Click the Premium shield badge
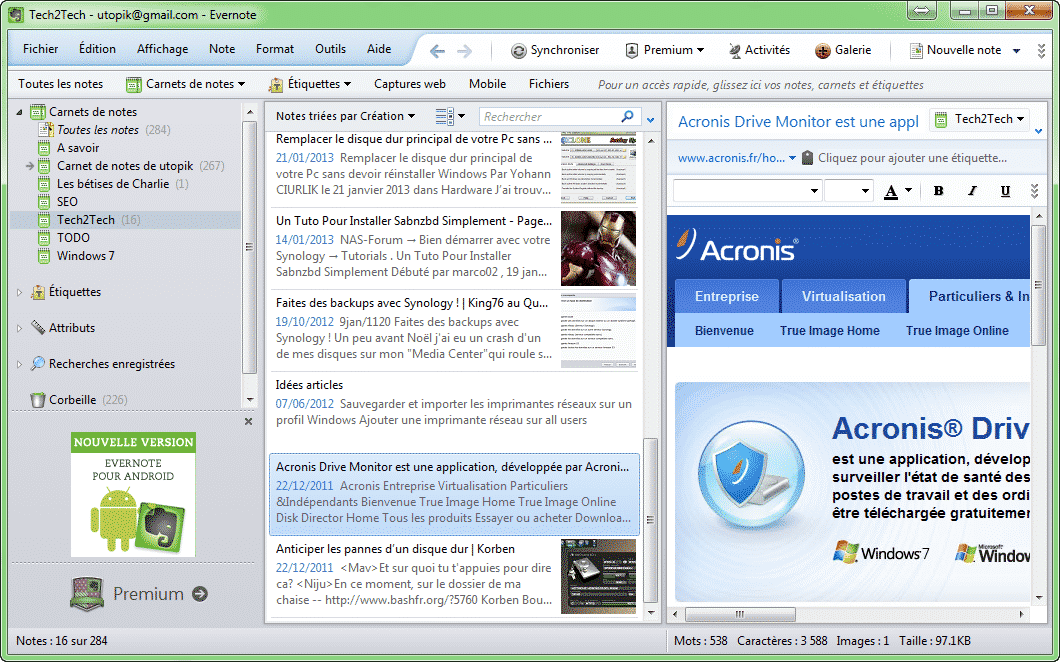Viewport: 1060px width, 662px height. point(87,594)
